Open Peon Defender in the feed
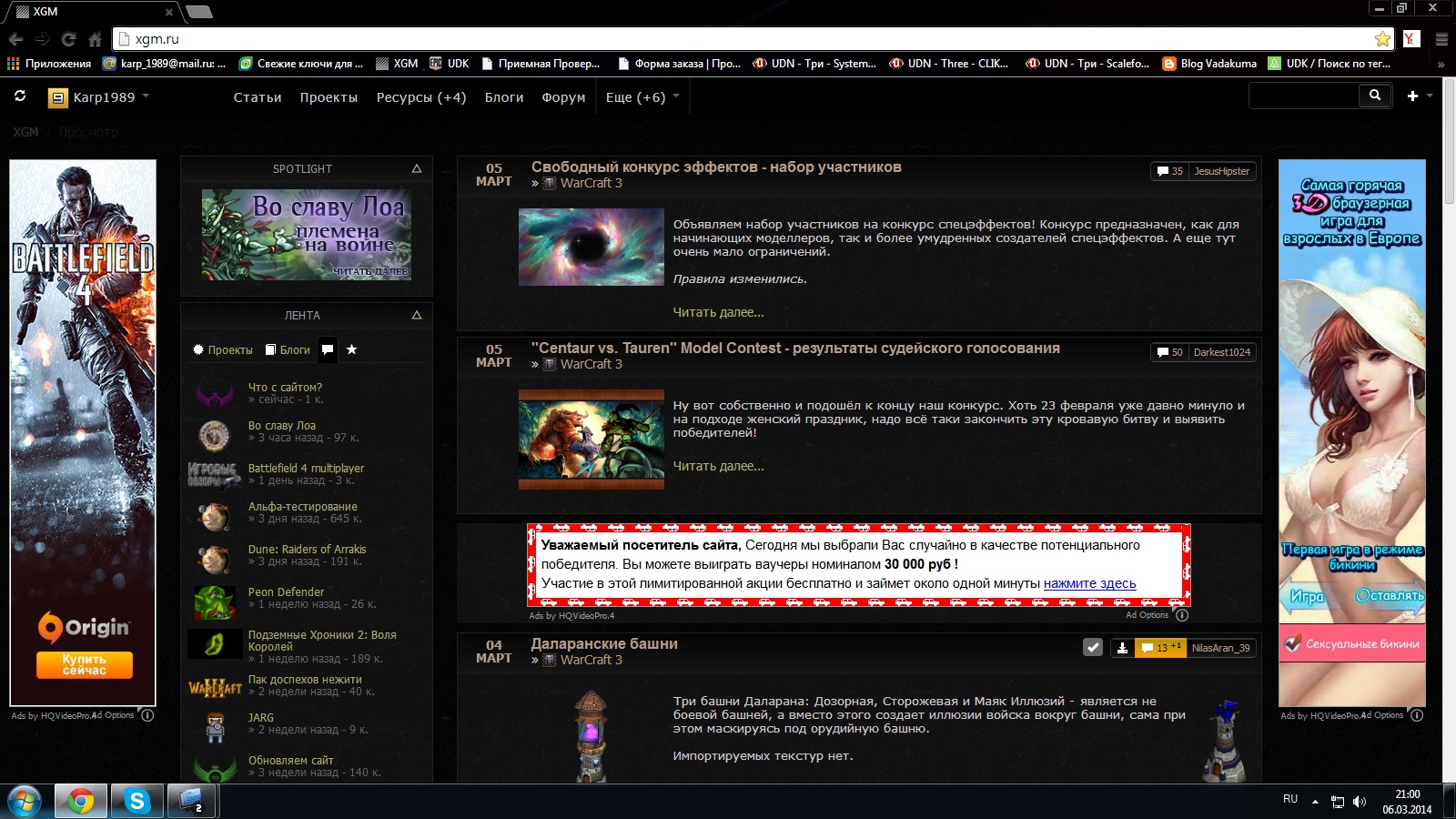1456x819 pixels. [x=286, y=591]
